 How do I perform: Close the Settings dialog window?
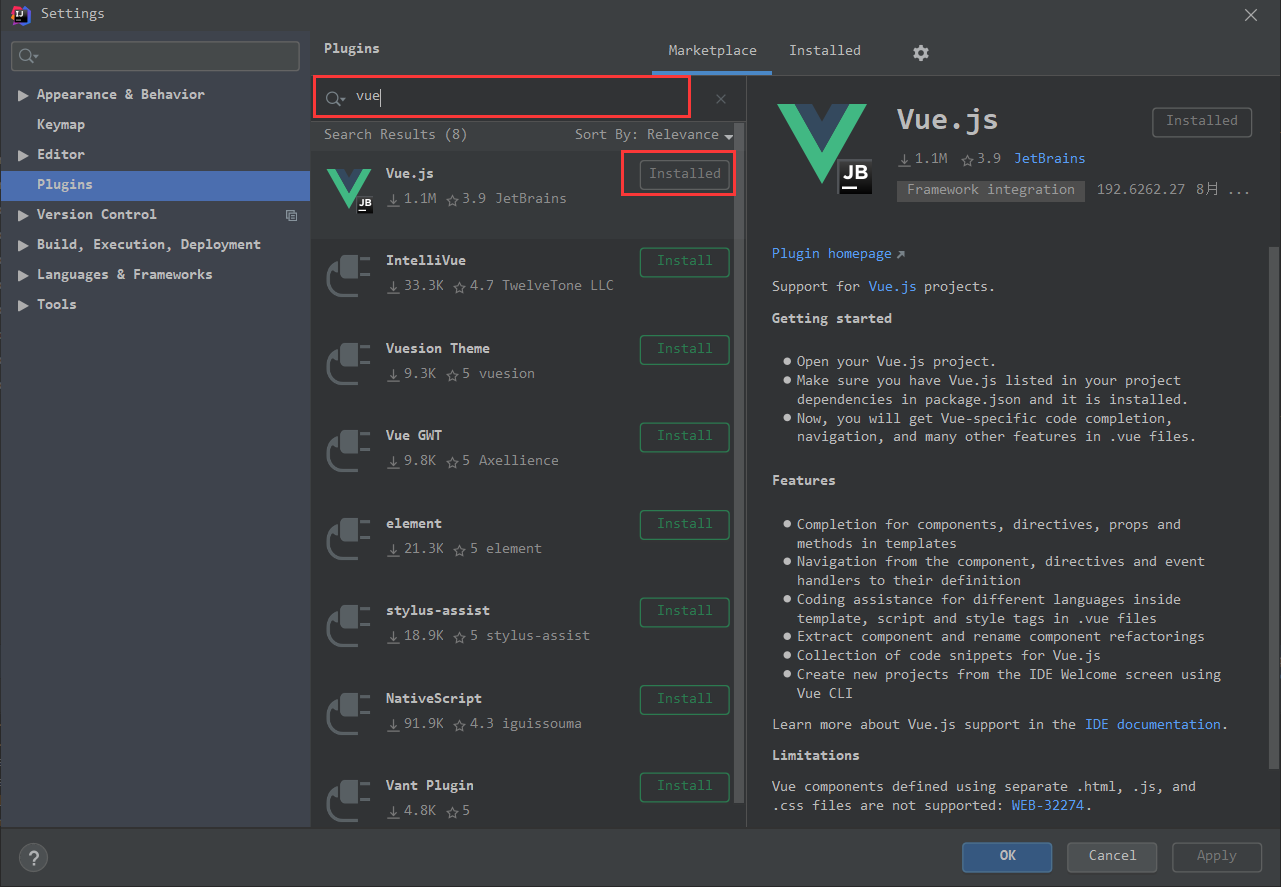pos(1251,15)
